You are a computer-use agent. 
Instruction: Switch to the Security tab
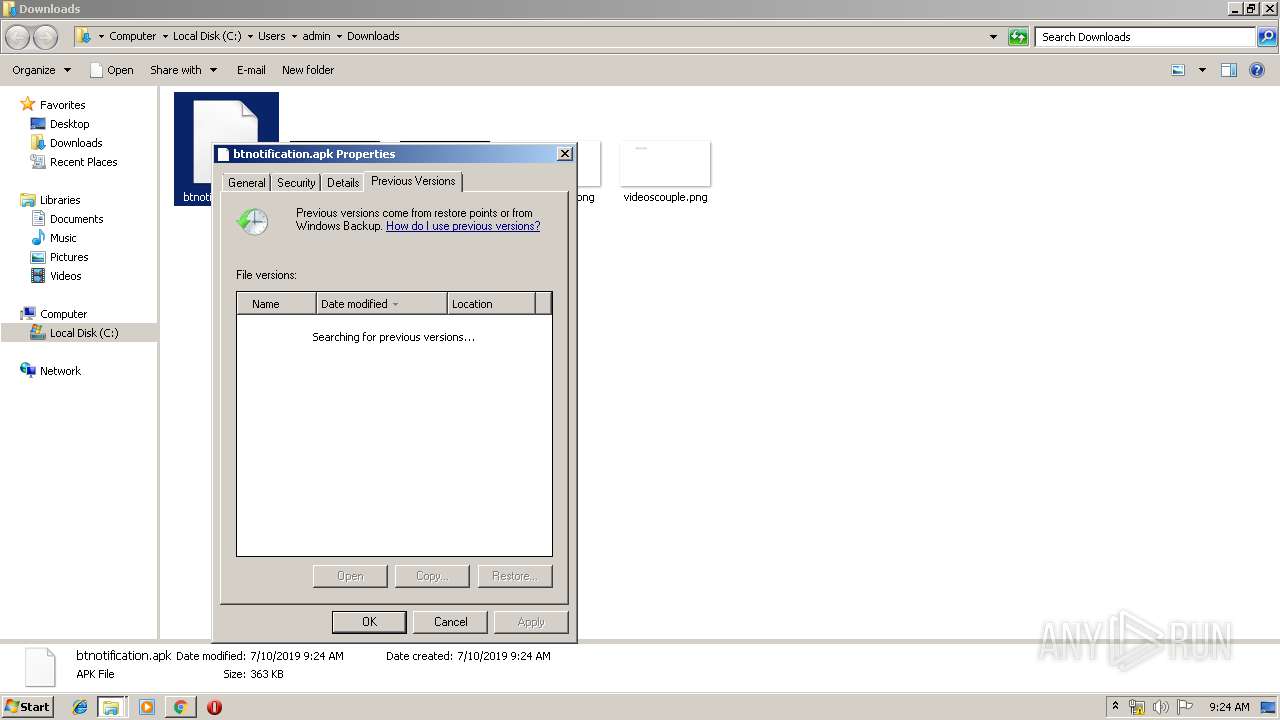point(296,182)
